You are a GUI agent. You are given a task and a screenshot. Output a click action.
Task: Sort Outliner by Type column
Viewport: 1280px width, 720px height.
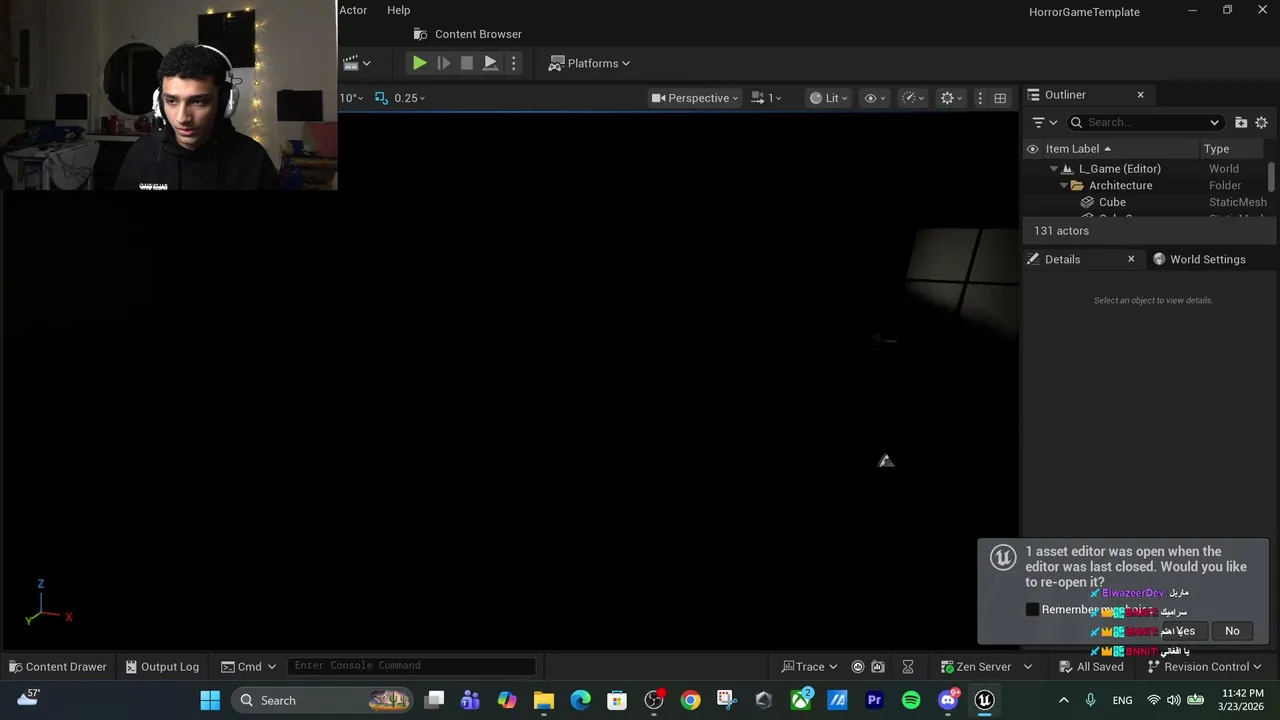click(x=1216, y=149)
